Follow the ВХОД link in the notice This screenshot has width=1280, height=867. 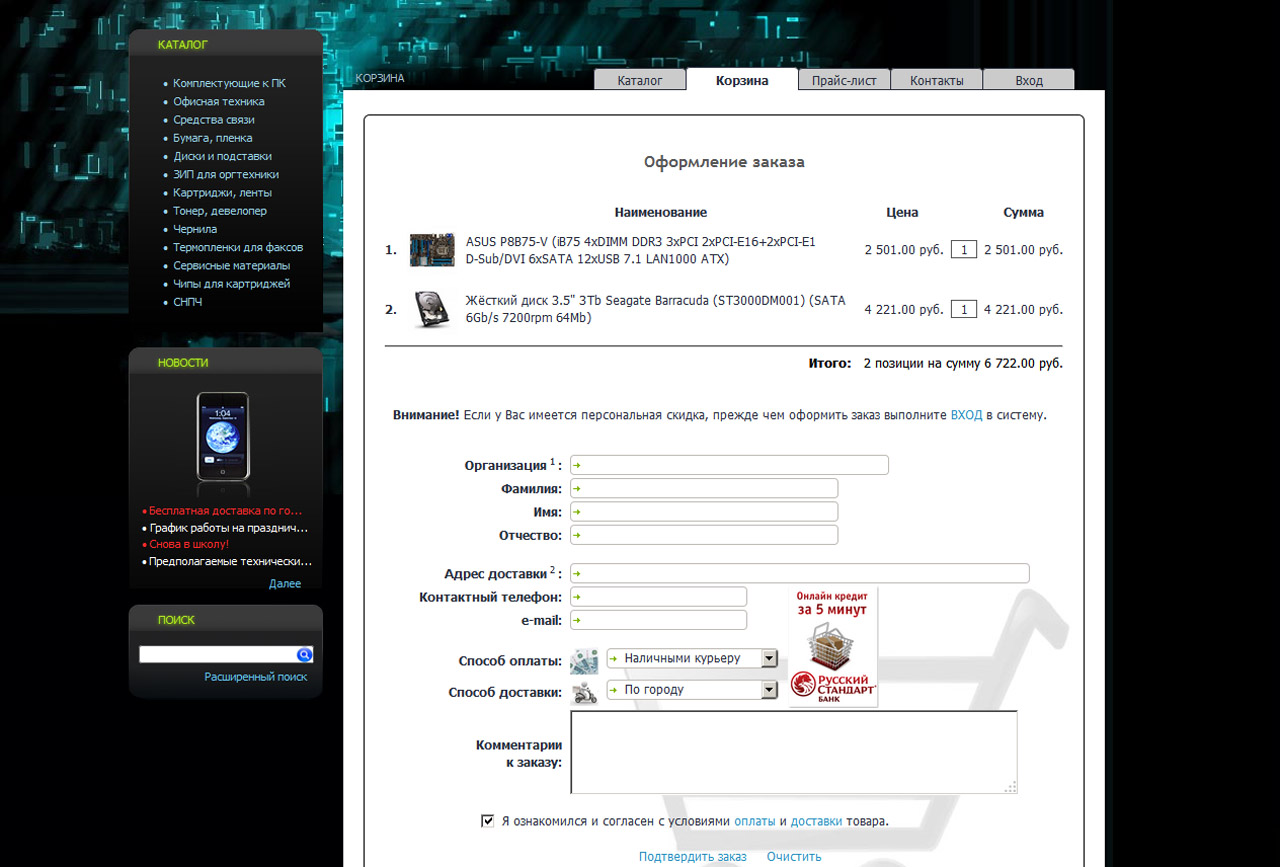point(966,414)
